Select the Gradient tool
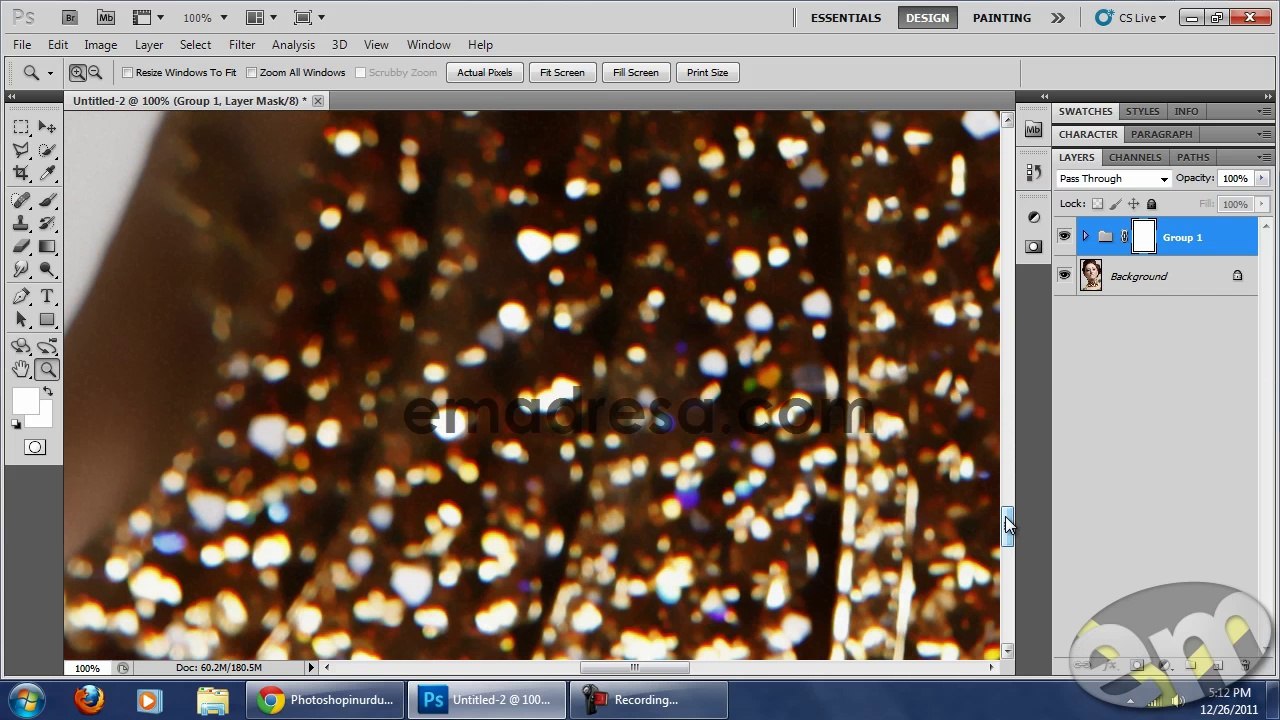 click(47, 246)
